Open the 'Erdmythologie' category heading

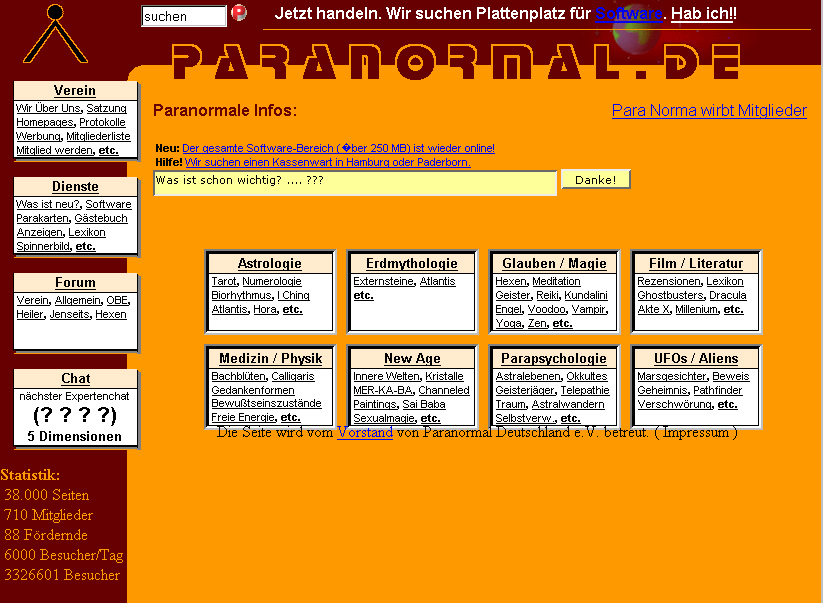(x=412, y=263)
